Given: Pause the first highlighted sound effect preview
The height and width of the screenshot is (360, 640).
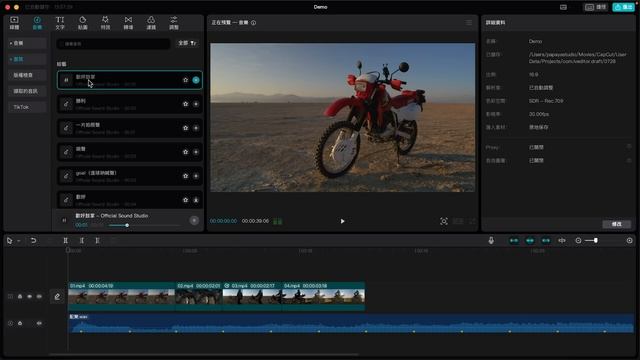Looking at the screenshot, I should pyautogui.click(x=66, y=80).
